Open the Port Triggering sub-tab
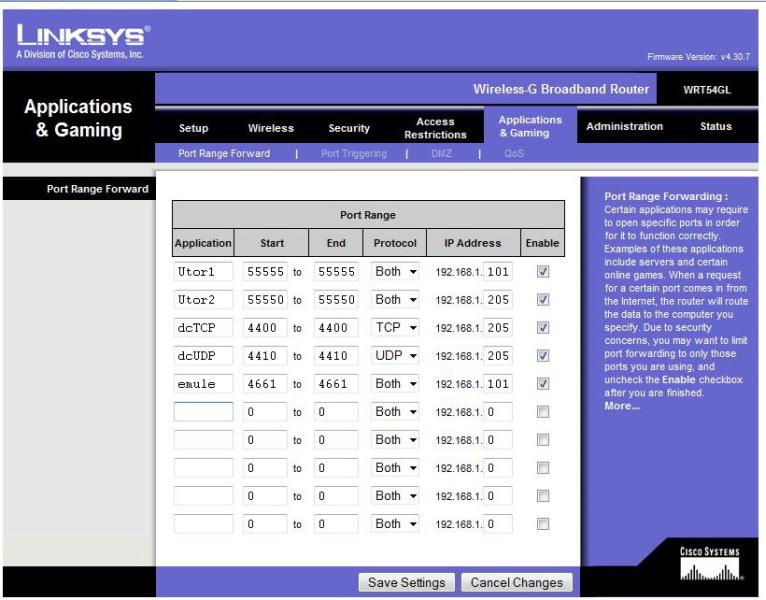766x600 pixels. [353, 154]
